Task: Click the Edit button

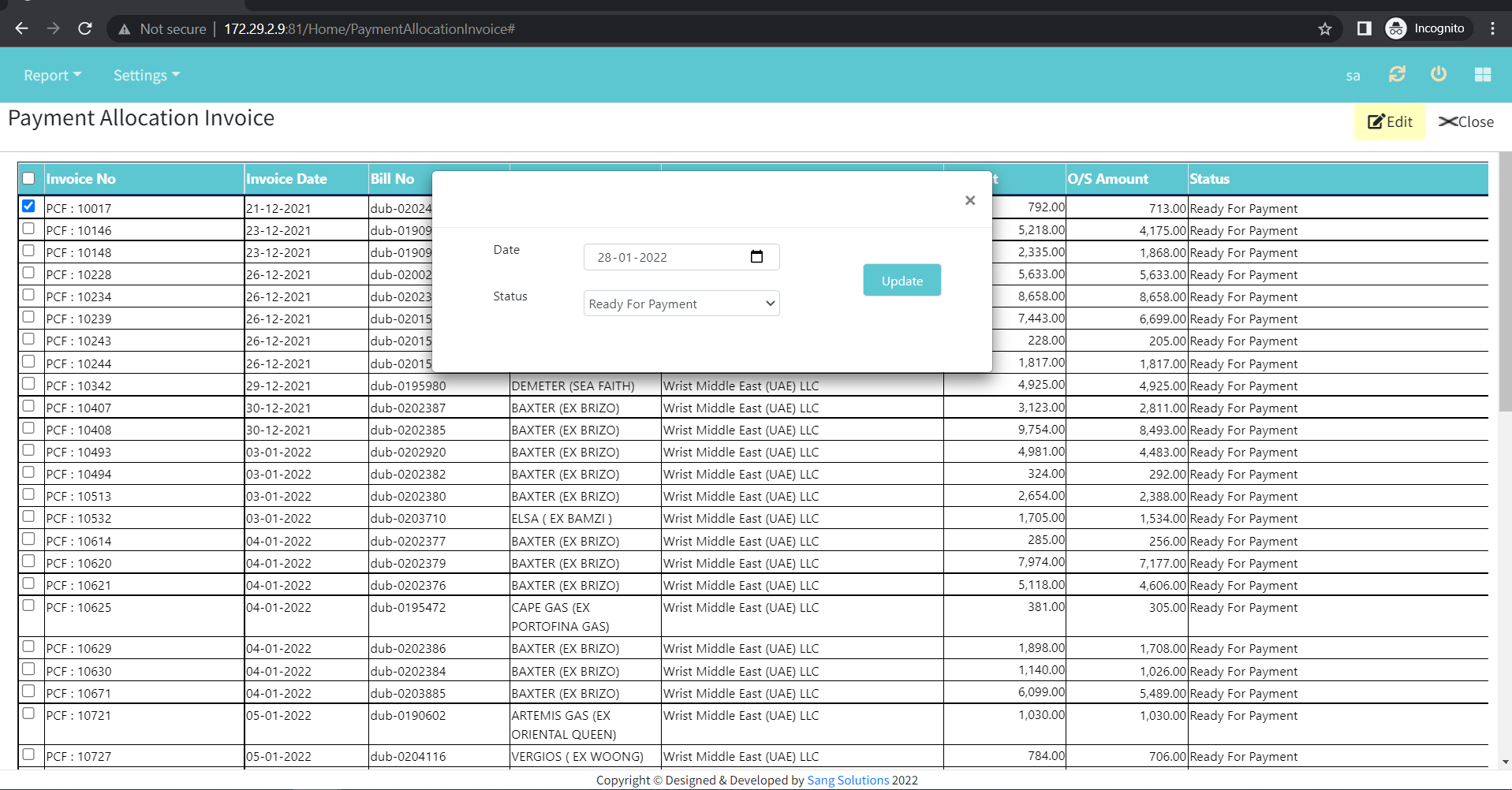Action: (1390, 122)
